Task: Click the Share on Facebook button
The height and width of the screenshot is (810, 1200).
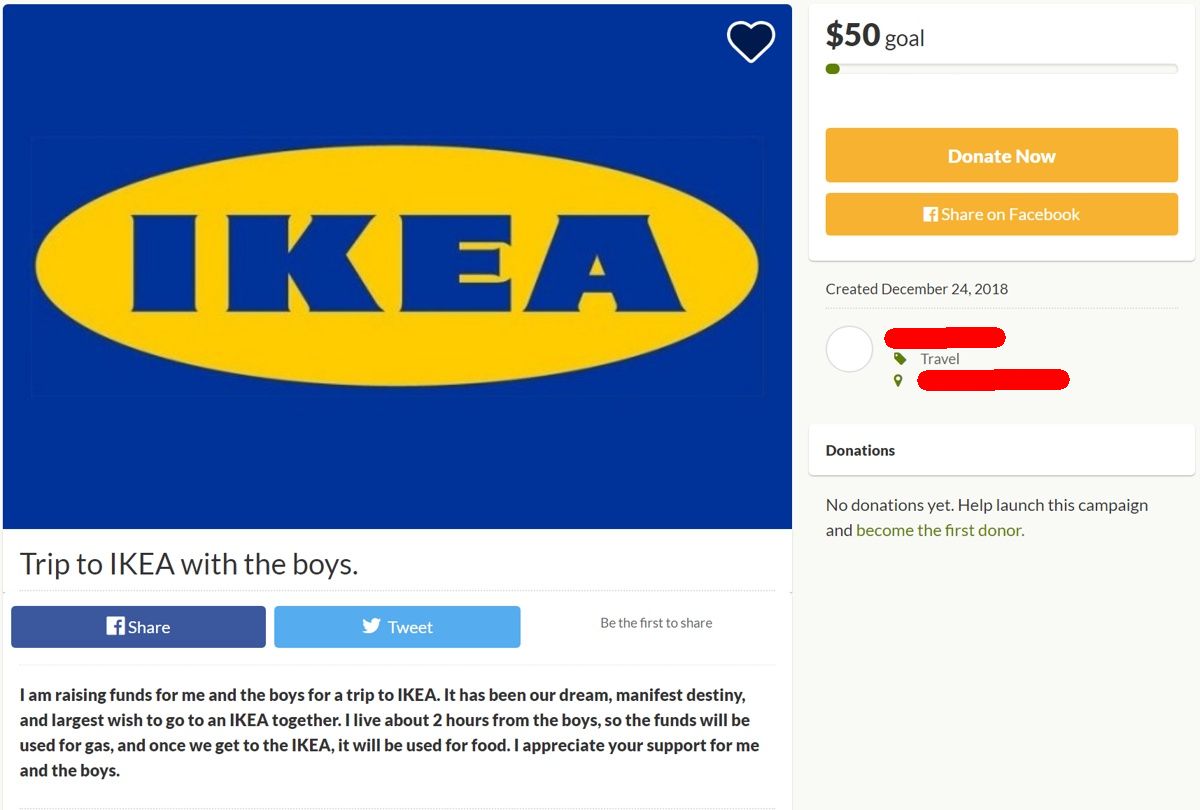Action: click(1001, 214)
